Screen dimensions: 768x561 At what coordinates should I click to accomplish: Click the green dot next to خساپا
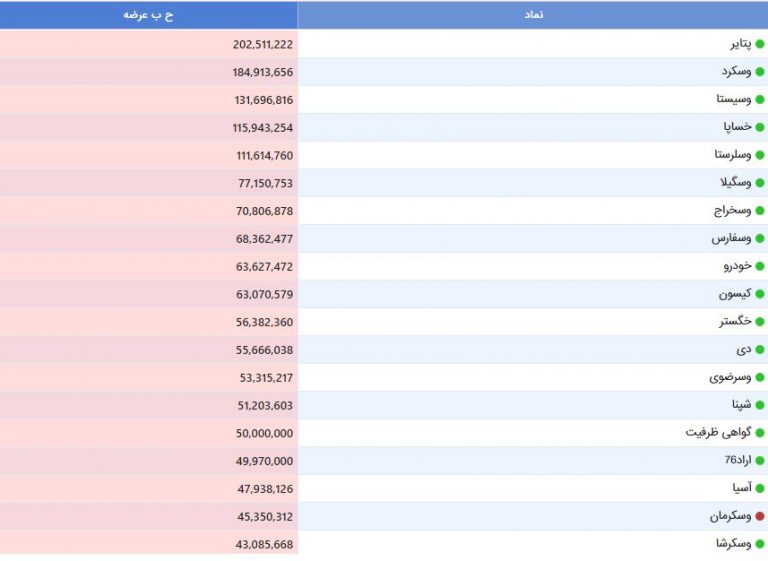click(x=760, y=127)
